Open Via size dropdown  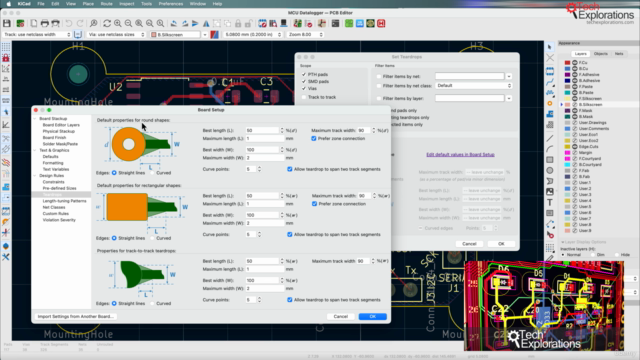pyautogui.click(x=116, y=35)
